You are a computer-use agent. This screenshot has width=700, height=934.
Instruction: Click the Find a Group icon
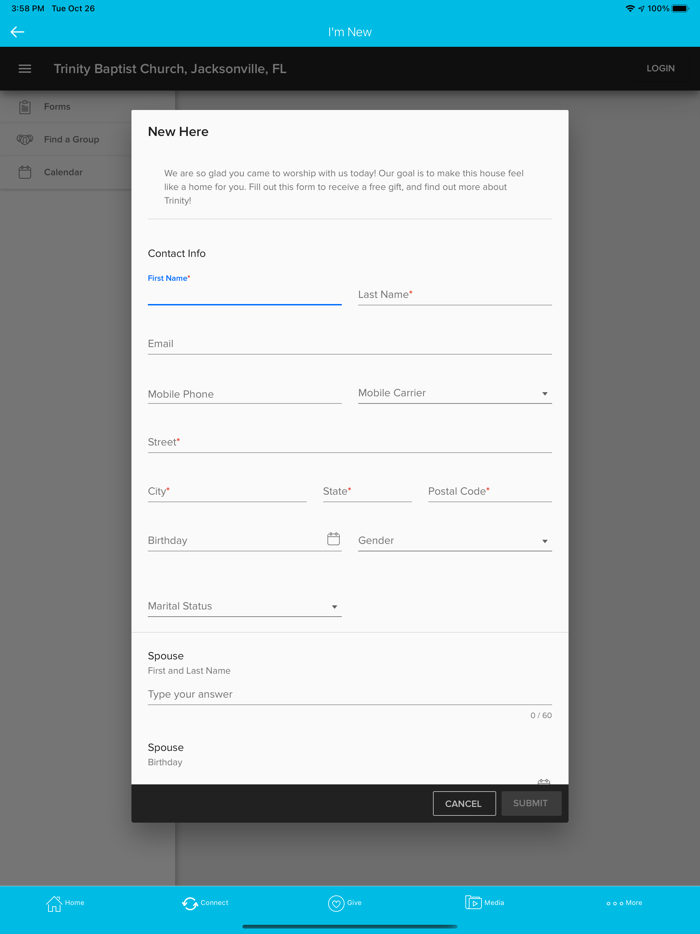(25, 139)
